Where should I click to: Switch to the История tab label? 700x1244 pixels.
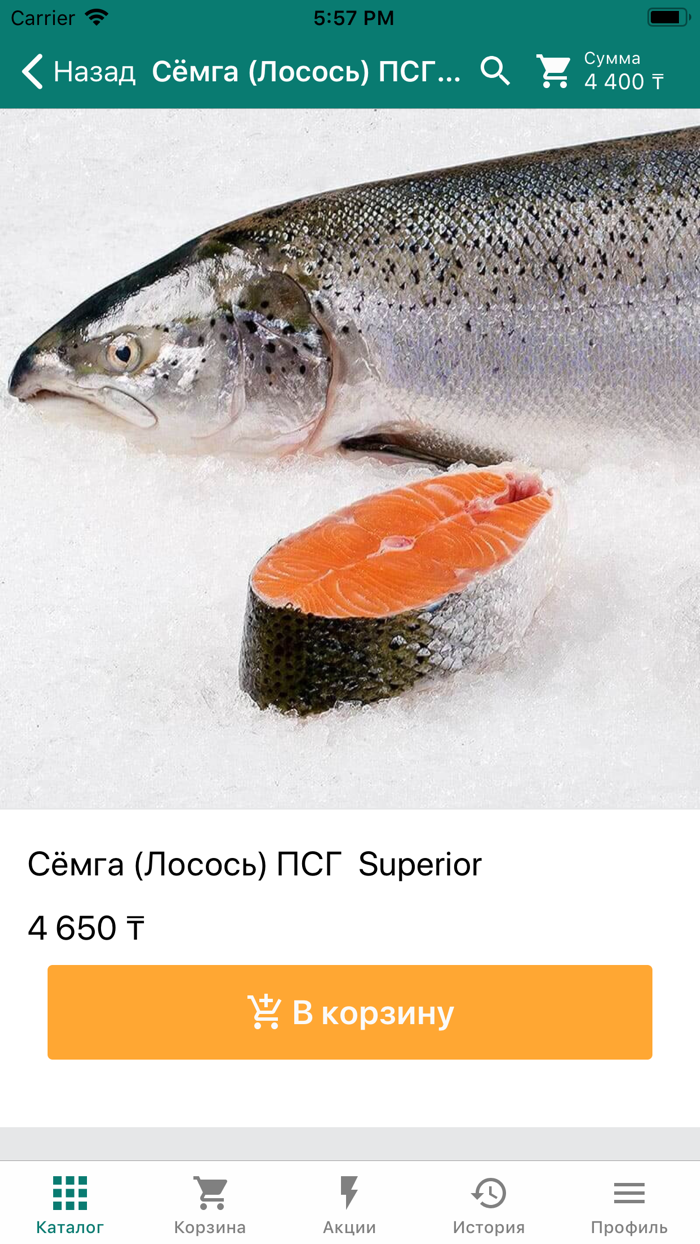[489, 1227]
